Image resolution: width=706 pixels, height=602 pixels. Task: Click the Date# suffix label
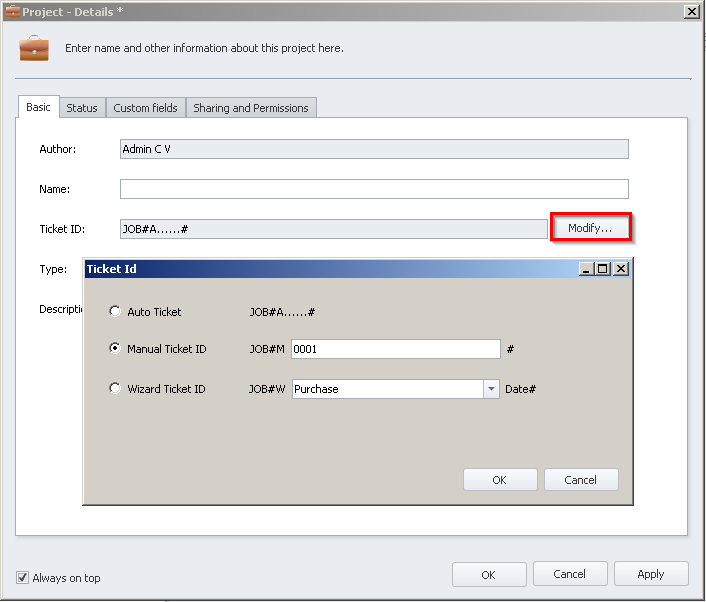pos(520,389)
